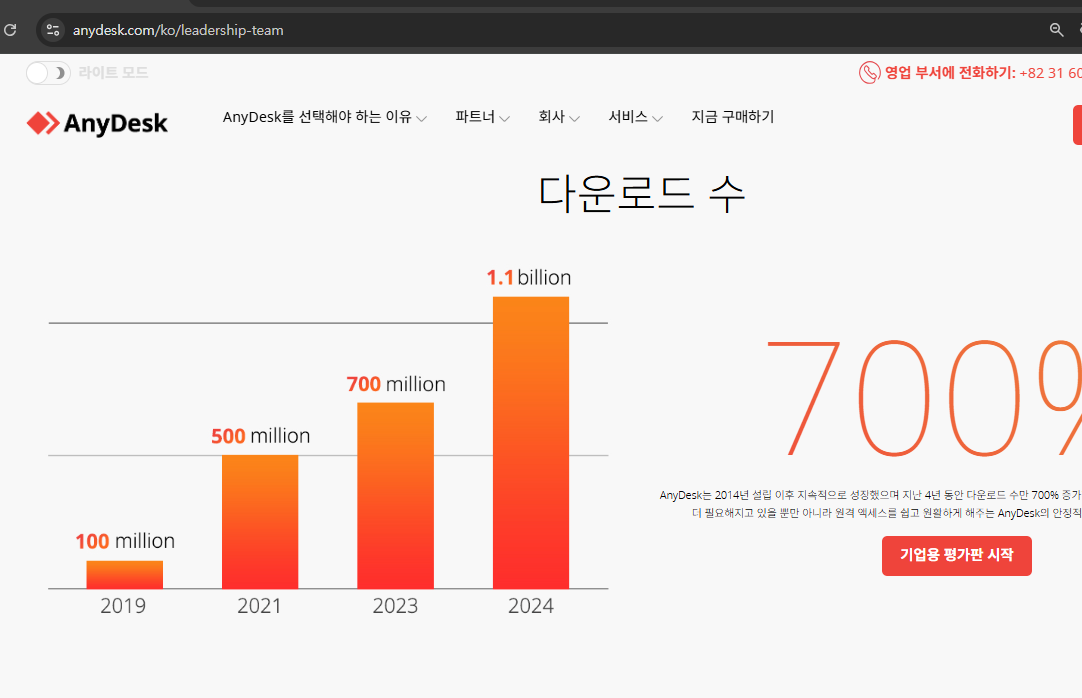This screenshot has width=1082, height=698.
Task: Click the 기업용 평가판 시작 button
Action: point(956,556)
